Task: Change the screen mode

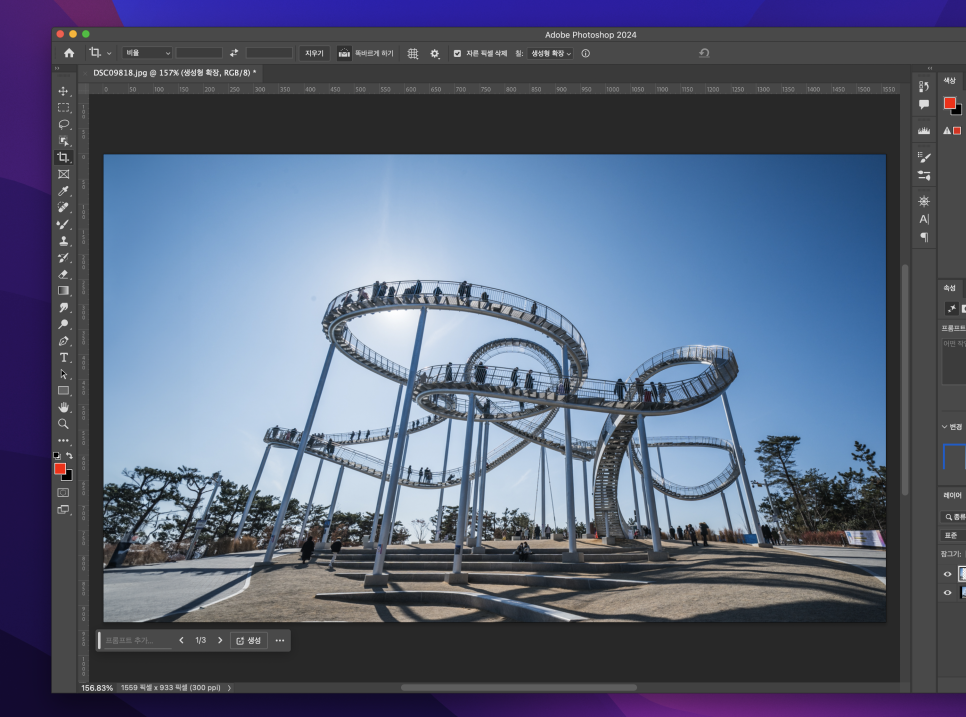Action: coord(63,509)
